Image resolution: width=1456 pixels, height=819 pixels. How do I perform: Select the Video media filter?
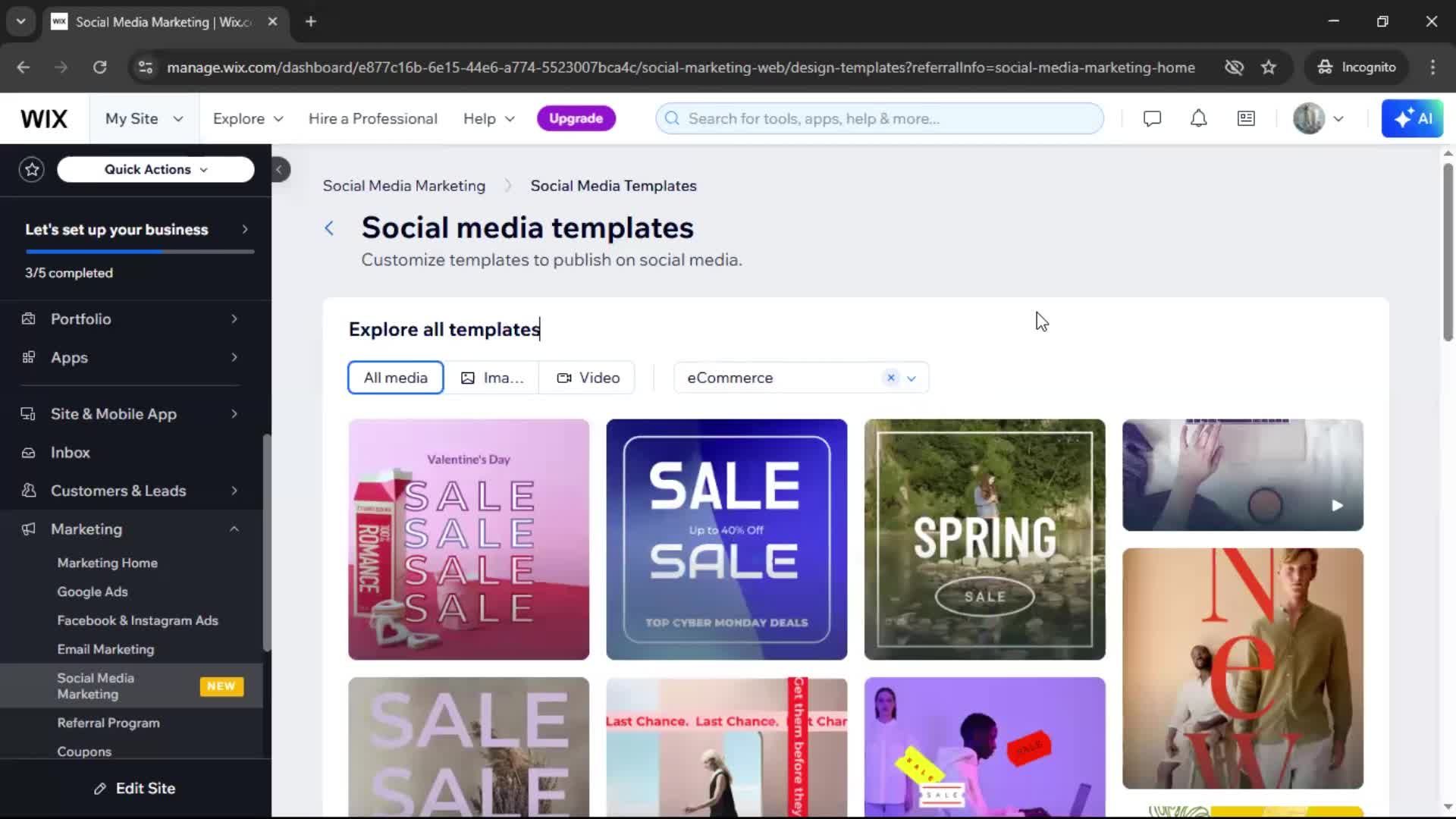coord(588,378)
